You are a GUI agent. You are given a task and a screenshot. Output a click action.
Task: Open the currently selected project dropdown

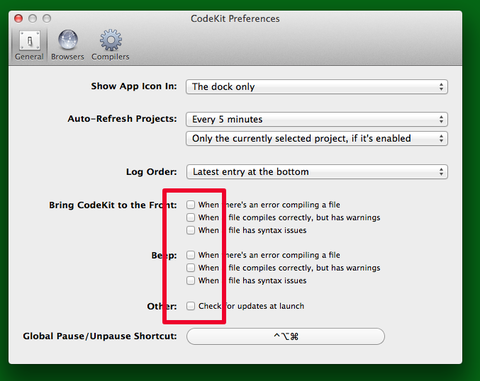coord(317,138)
